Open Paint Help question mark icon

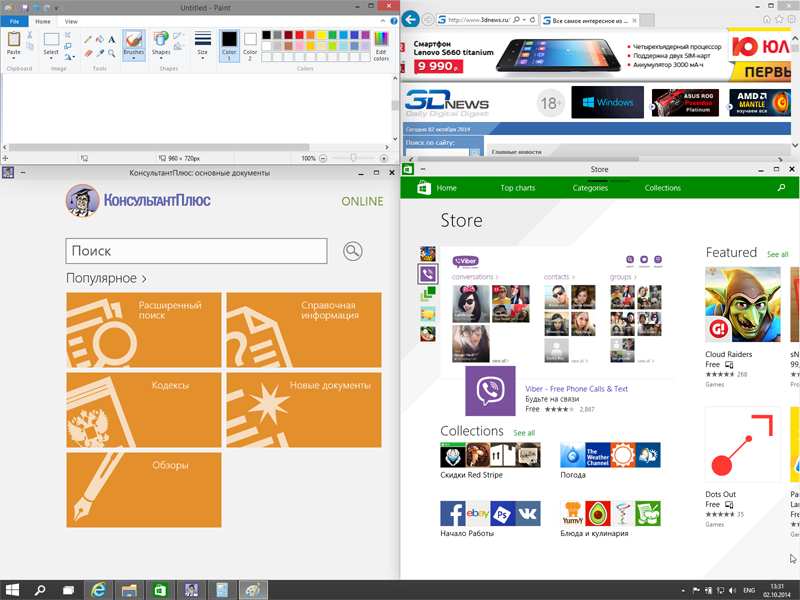[393, 21]
